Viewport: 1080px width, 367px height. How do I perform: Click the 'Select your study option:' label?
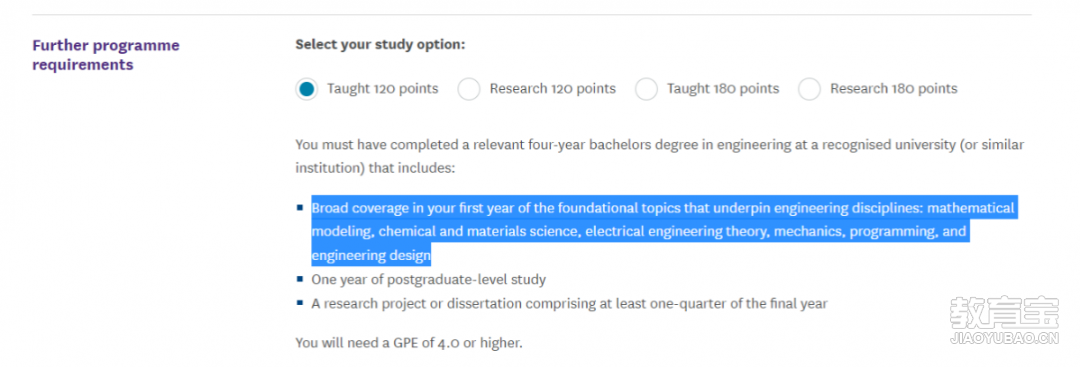pyautogui.click(x=380, y=45)
